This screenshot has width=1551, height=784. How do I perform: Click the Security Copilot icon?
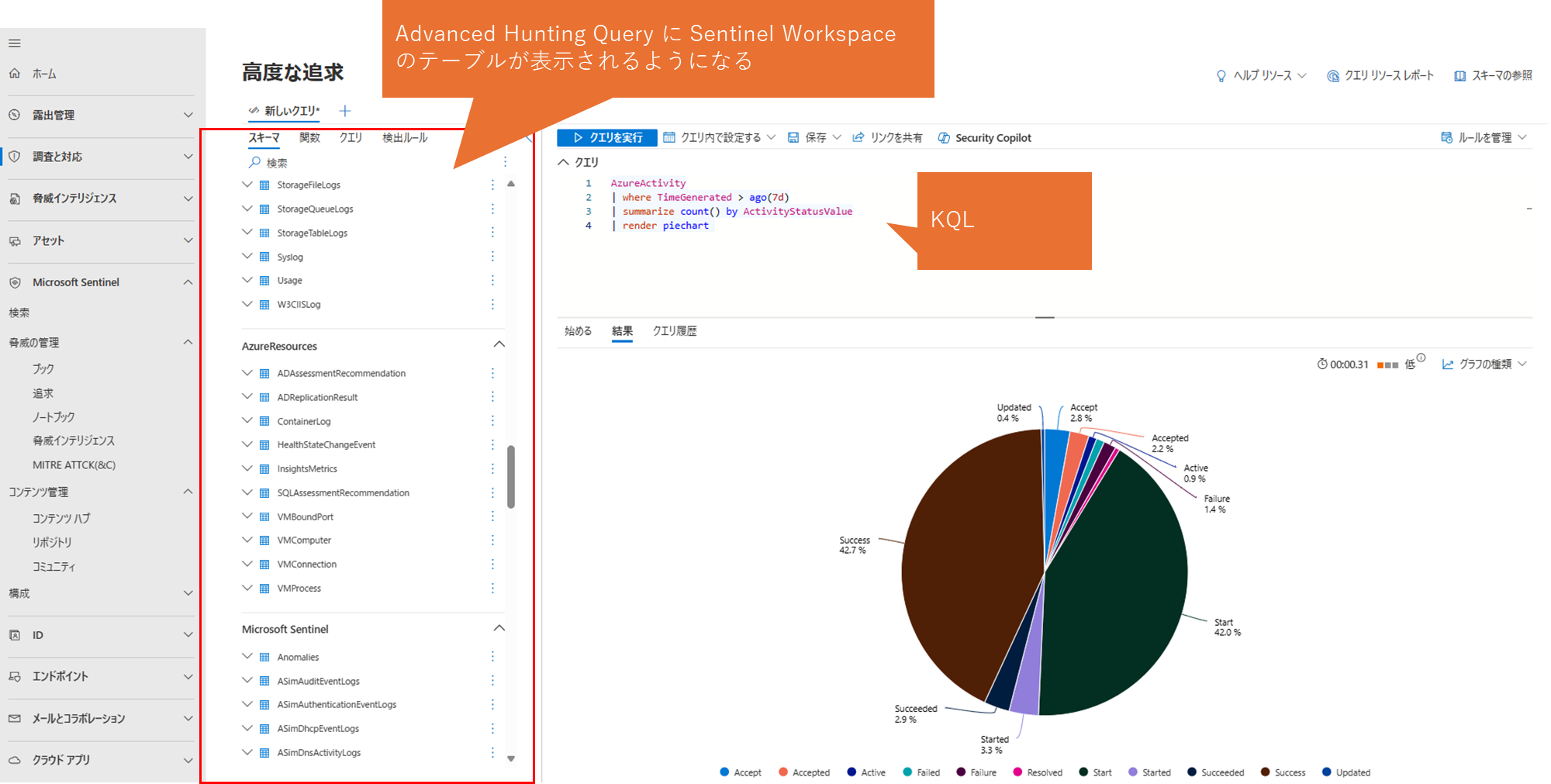[944, 138]
